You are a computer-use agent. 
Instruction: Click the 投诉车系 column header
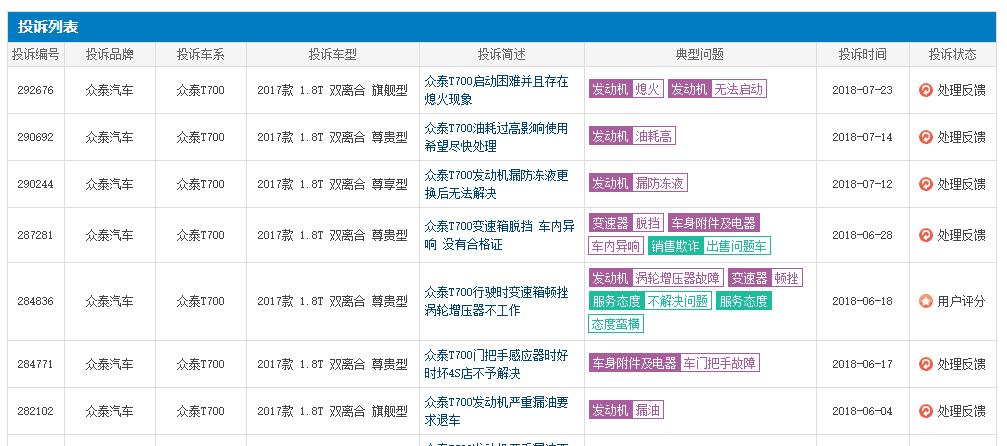click(x=200, y=55)
